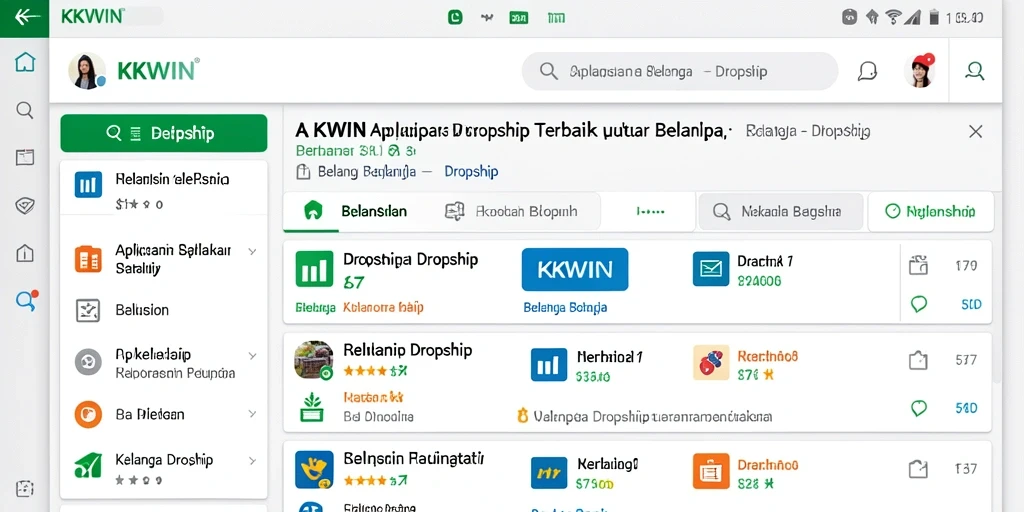The image size is (1024, 512).
Task: Open the Belusion sidebar item
Action: [164, 310]
